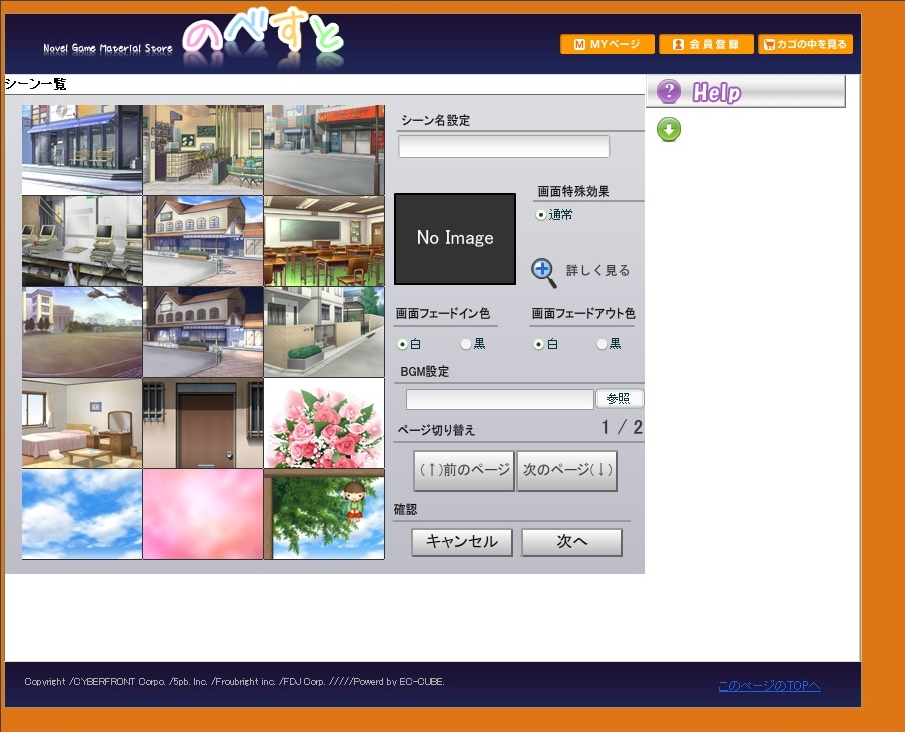The image size is (905, 732).
Task: Select the brown front door thumbnail
Action: (x=203, y=423)
